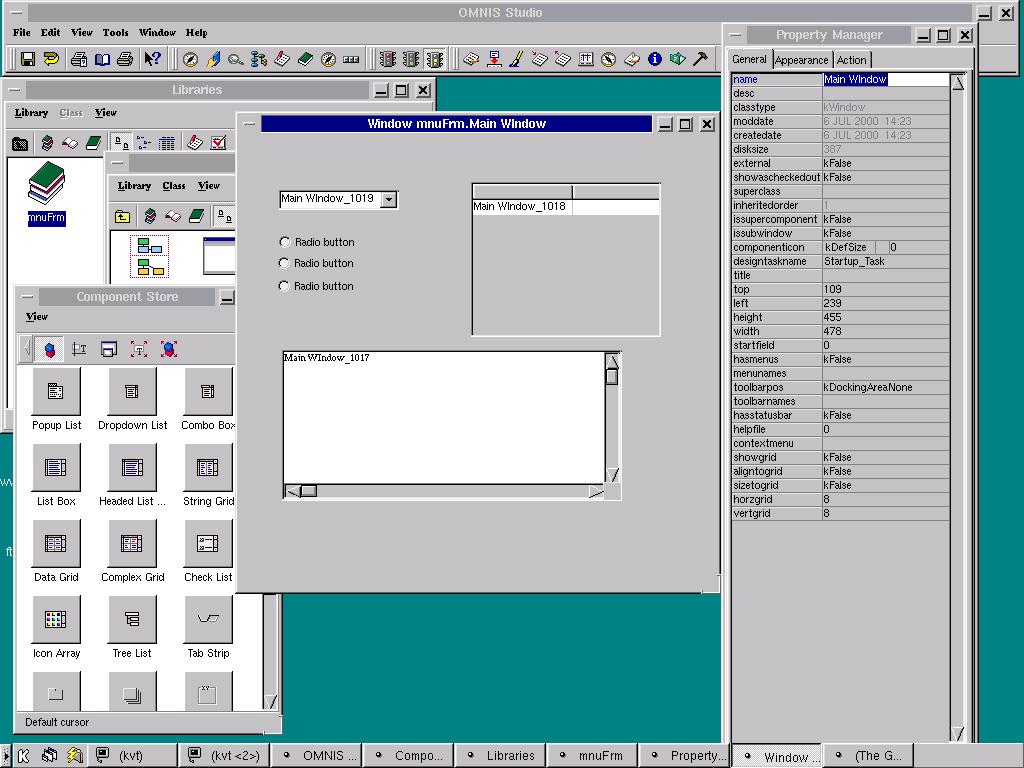This screenshot has height=768, width=1024.
Task: Select the first Radio button
Action: pos(285,242)
